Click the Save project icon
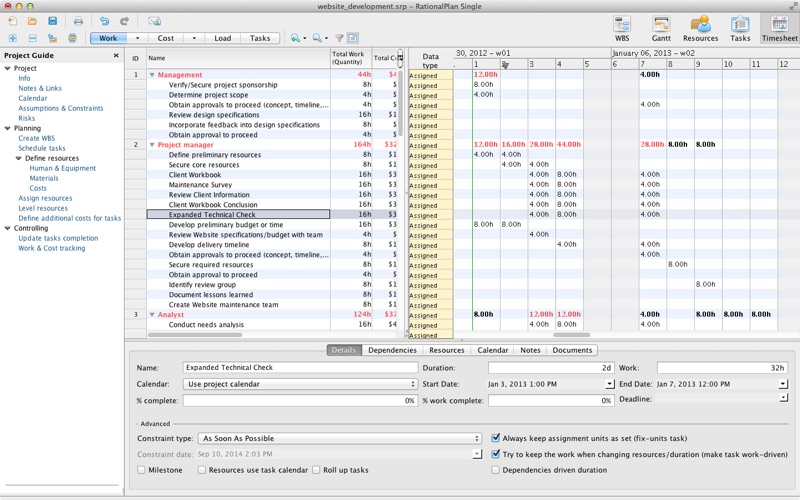 [x=52, y=20]
